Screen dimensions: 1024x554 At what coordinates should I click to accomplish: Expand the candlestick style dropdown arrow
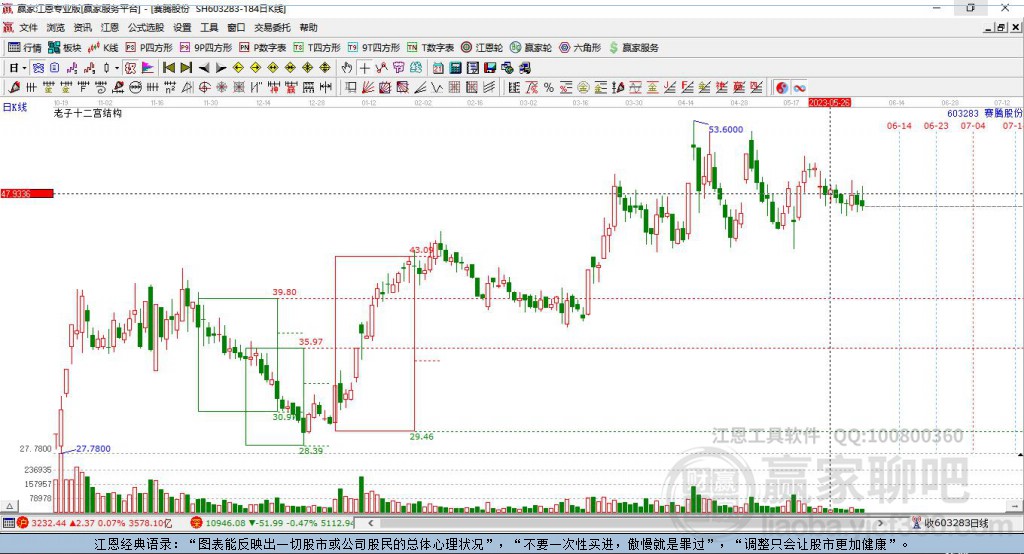point(117,68)
